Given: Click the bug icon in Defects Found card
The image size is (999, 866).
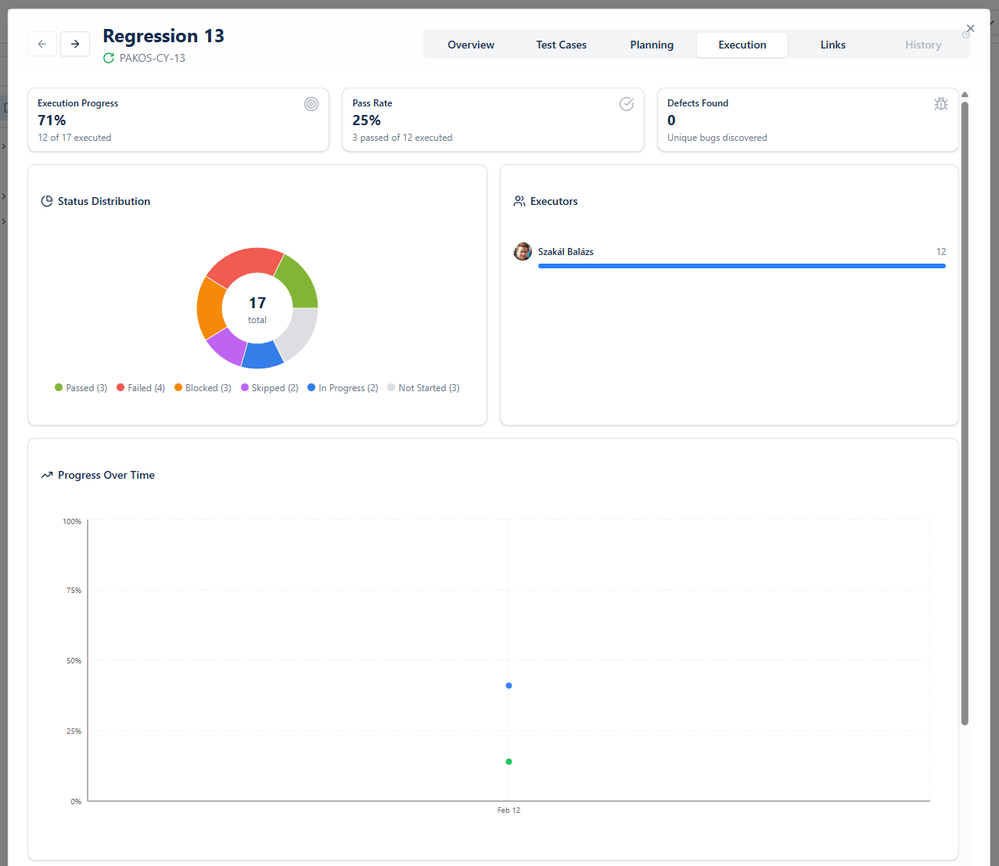Looking at the screenshot, I should pyautogui.click(x=940, y=104).
